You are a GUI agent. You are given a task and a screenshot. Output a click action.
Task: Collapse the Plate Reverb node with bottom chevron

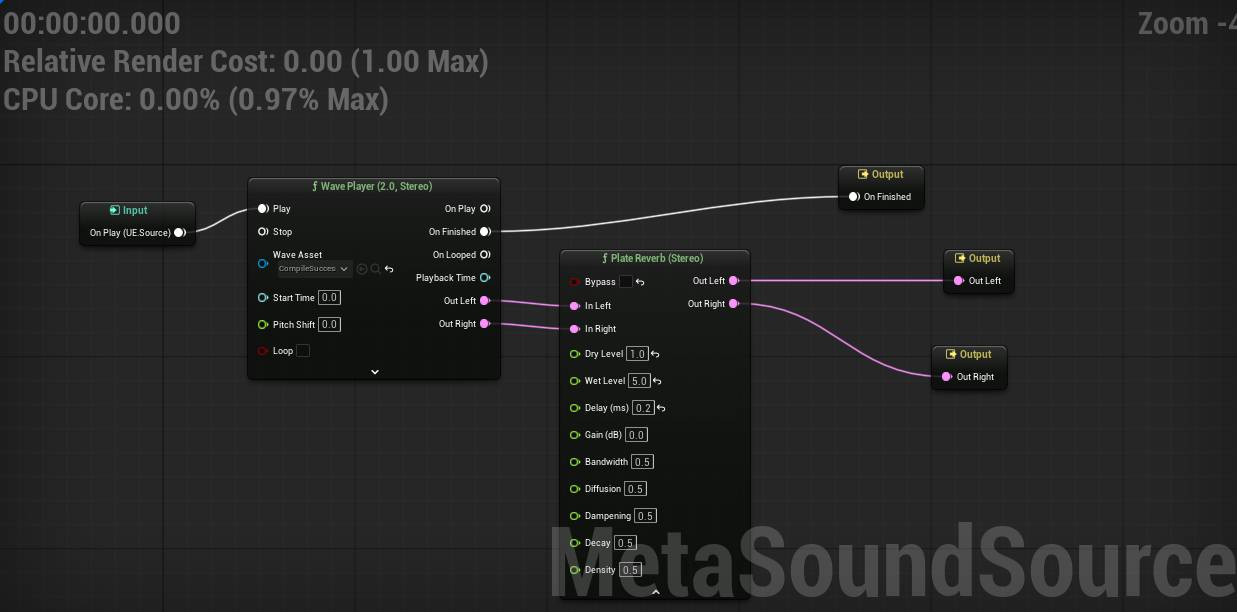point(655,591)
